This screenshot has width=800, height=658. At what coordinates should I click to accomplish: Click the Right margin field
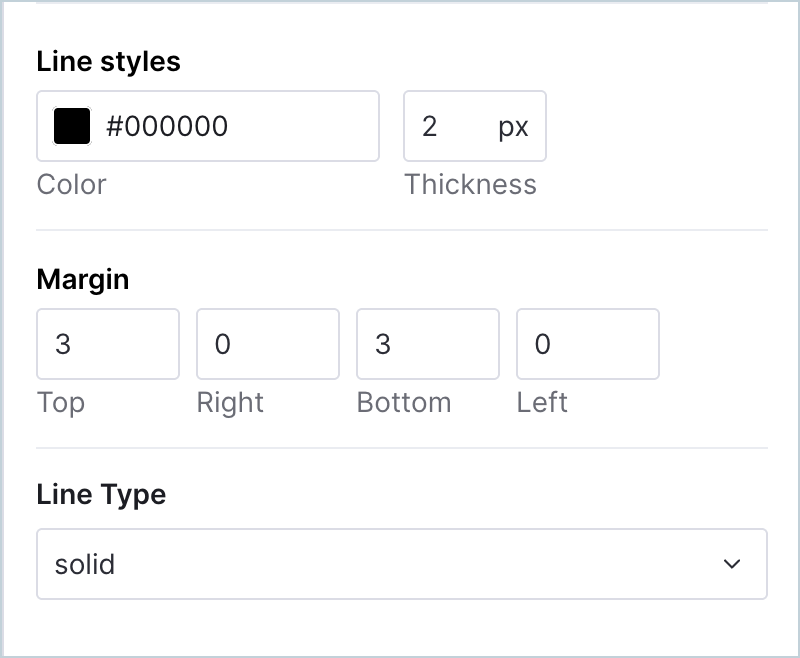268,344
